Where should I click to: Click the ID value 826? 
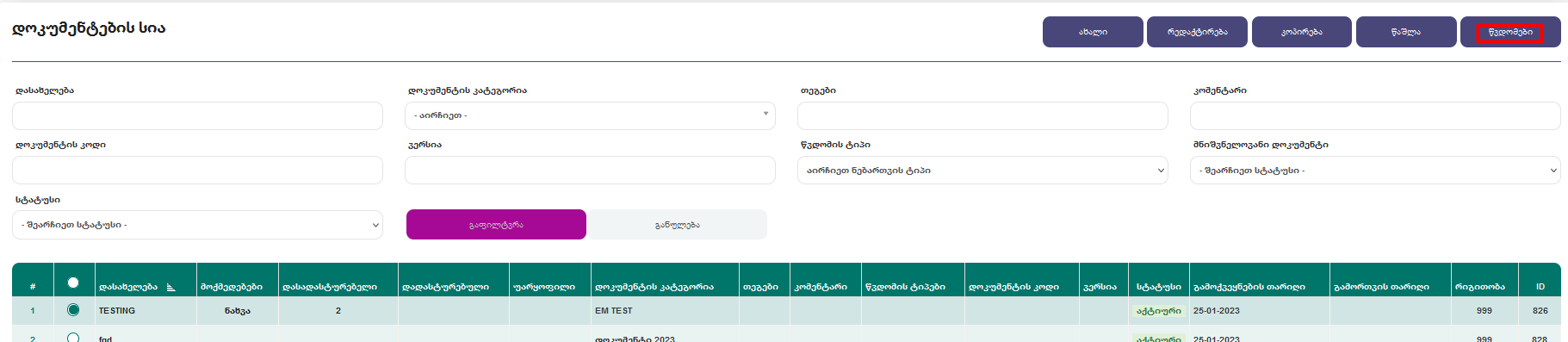(x=1540, y=311)
